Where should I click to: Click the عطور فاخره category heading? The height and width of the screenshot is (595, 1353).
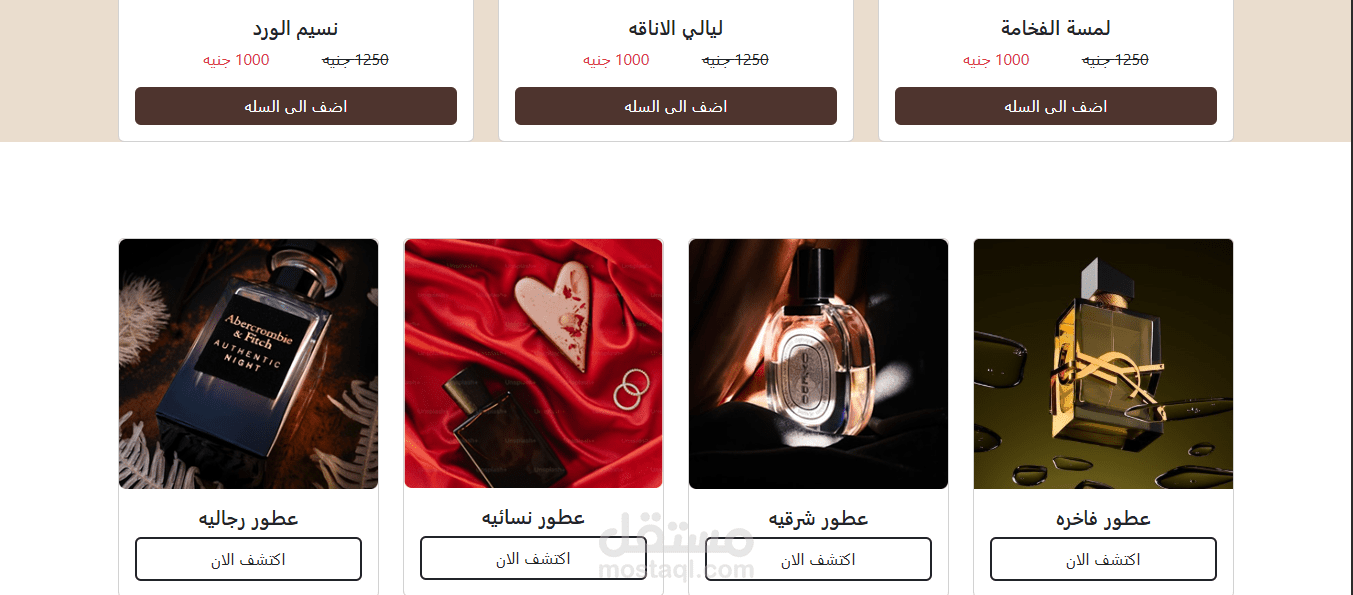pyautogui.click(x=1103, y=518)
